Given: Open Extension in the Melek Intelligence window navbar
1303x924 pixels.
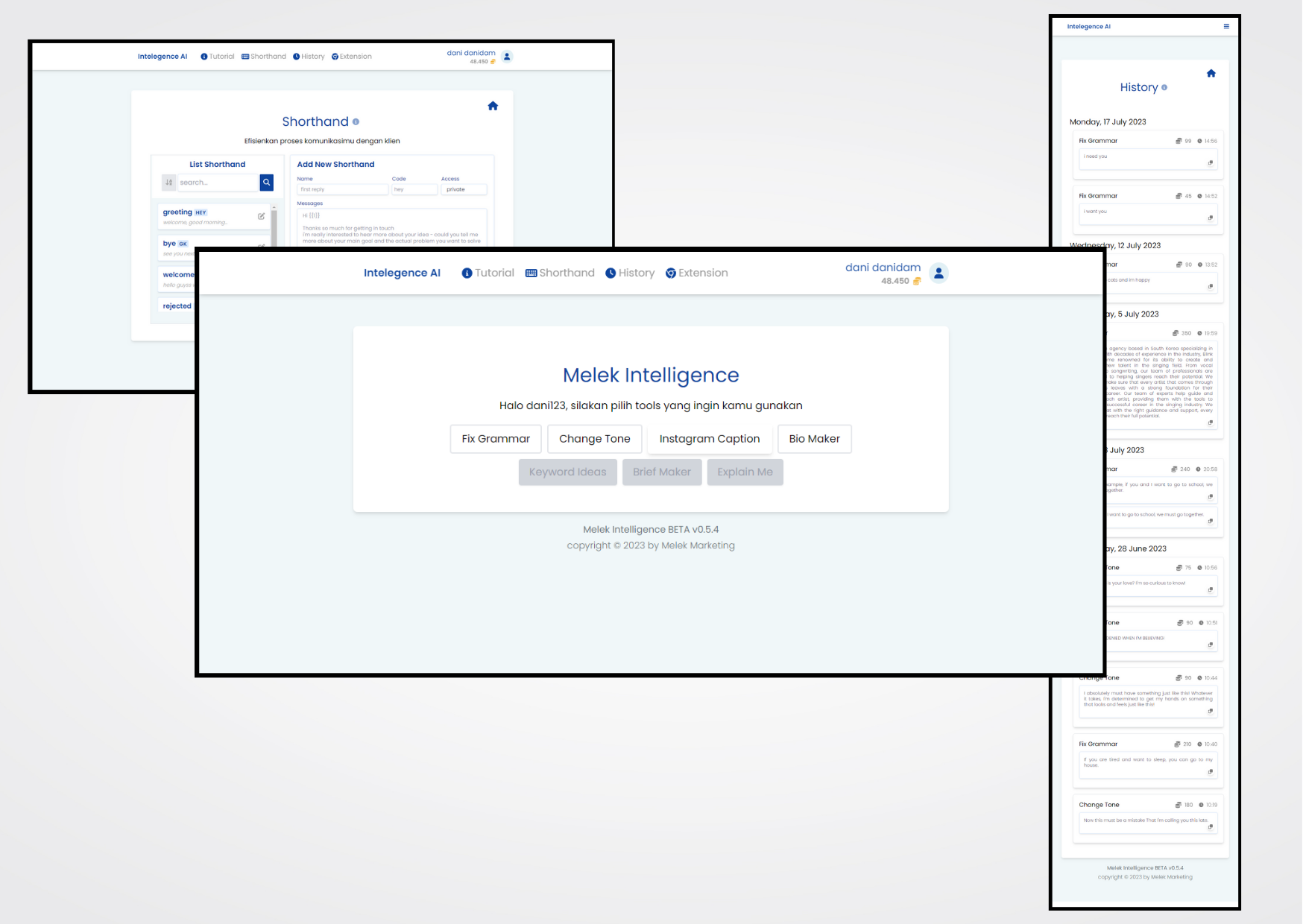Looking at the screenshot, I should (x=696, y=273).
